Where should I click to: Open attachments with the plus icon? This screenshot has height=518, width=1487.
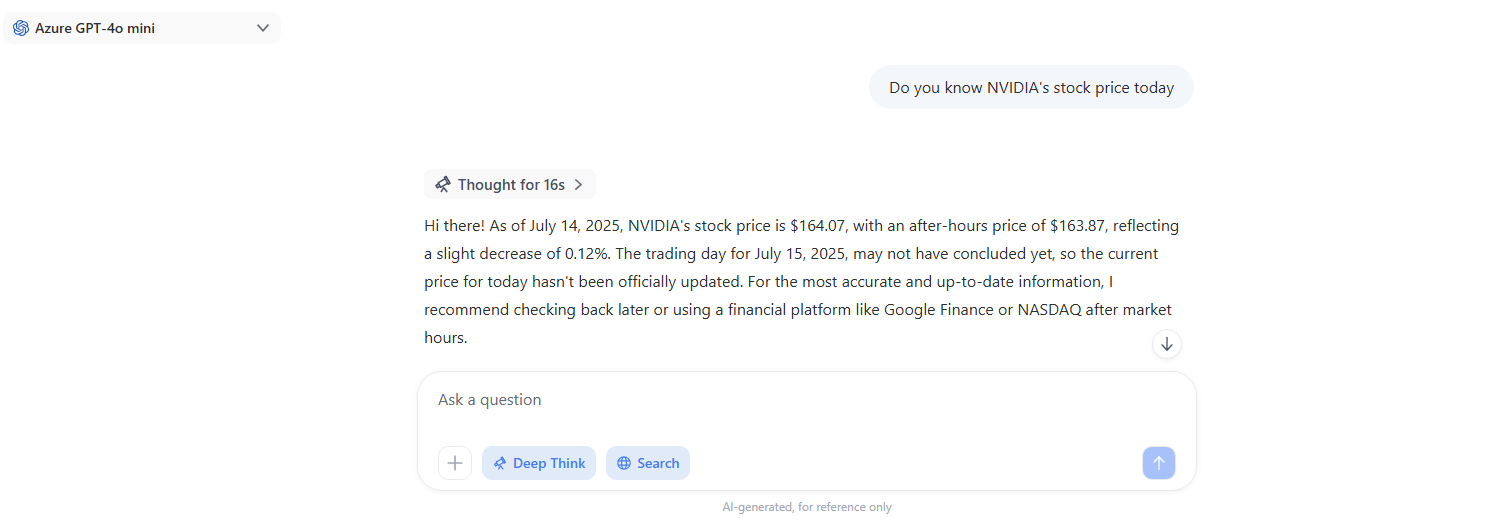pyautogui.click(x=455, y=463)
